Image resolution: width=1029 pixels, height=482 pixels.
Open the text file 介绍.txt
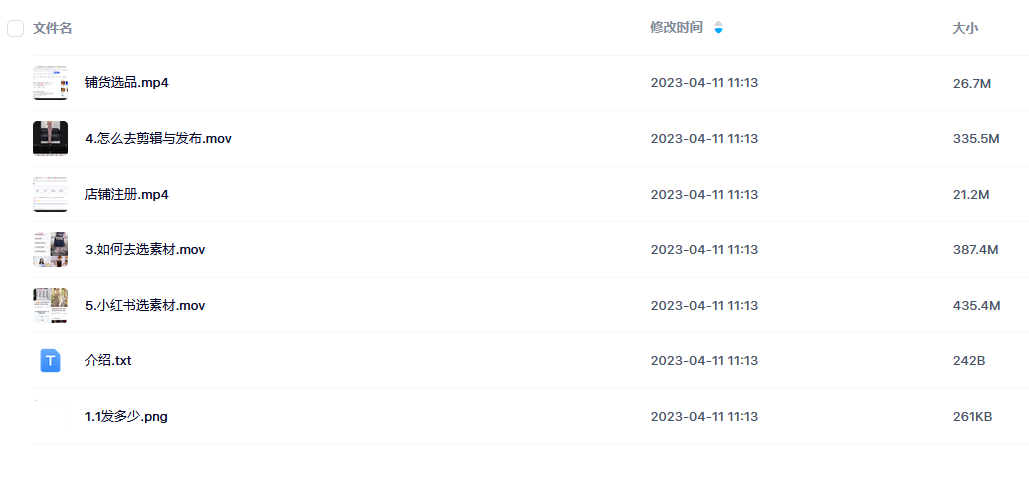point(108,361)
